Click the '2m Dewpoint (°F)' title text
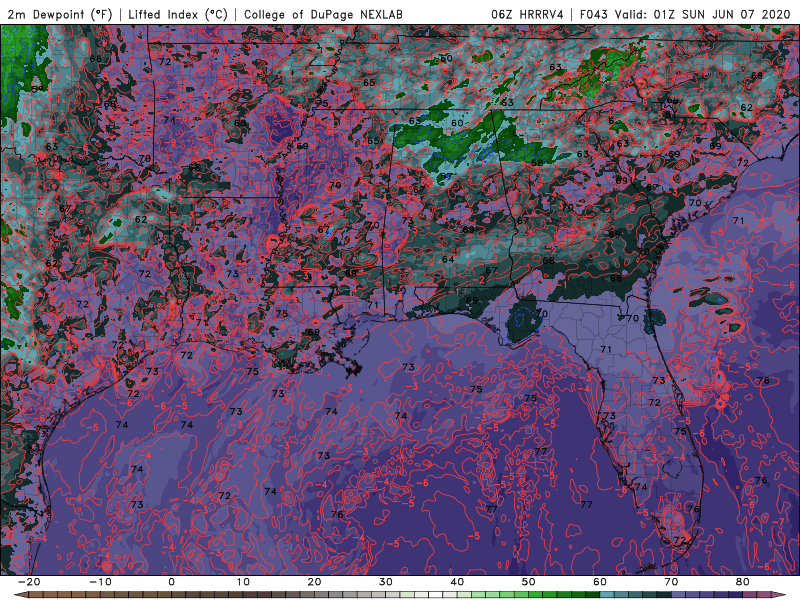Screen dimensions: 800x600 click(60, 14)
